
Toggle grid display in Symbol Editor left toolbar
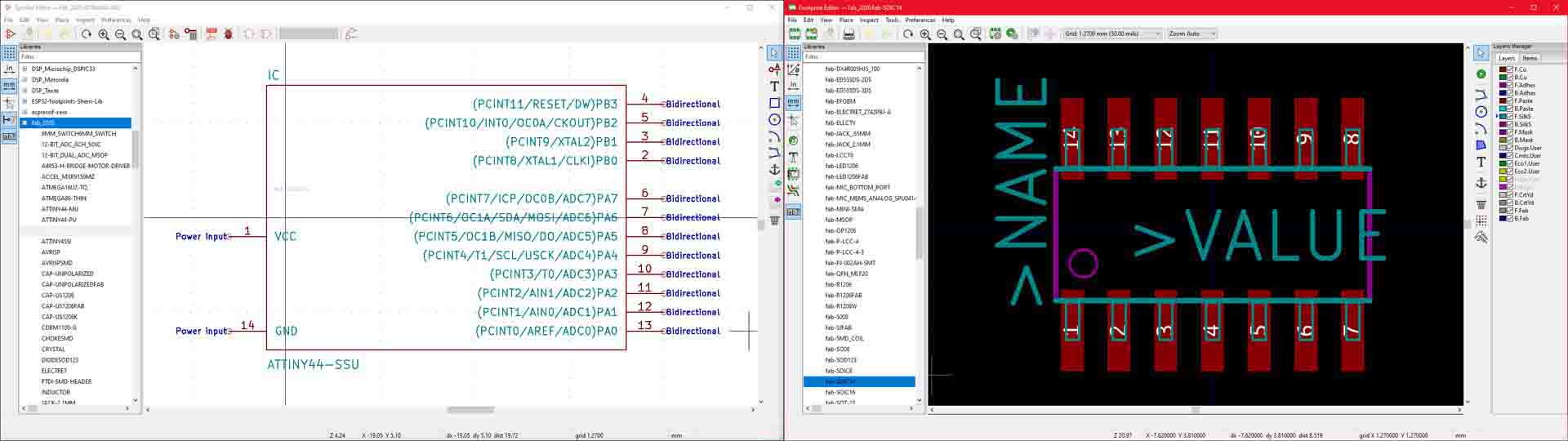click(9, 52)
